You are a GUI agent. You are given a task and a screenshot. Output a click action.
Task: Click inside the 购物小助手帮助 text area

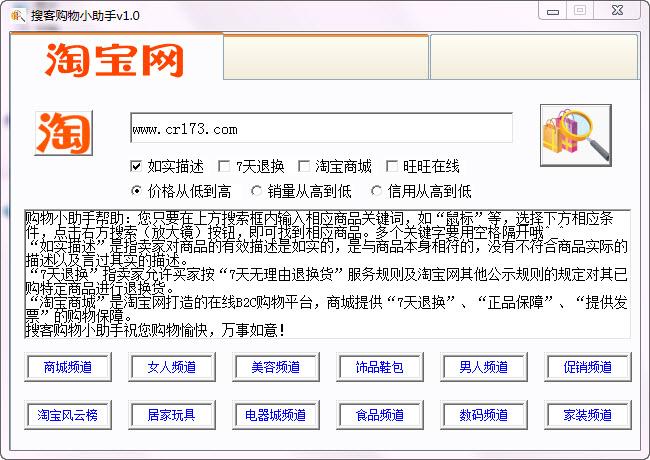coord(327,274)
